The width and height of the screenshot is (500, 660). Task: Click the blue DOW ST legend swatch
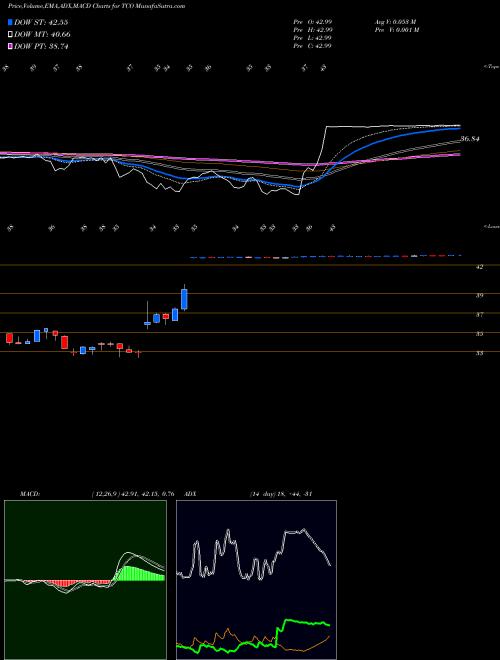click(11, 23)
